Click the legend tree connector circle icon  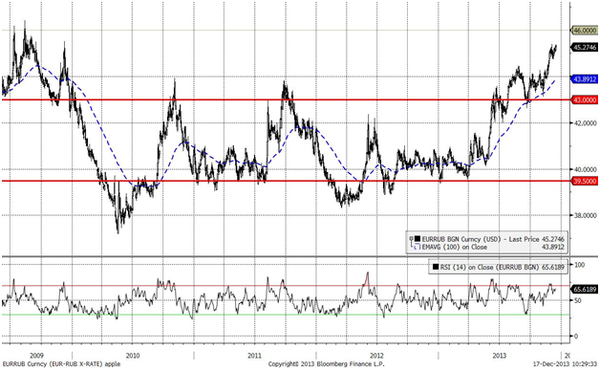411,238
